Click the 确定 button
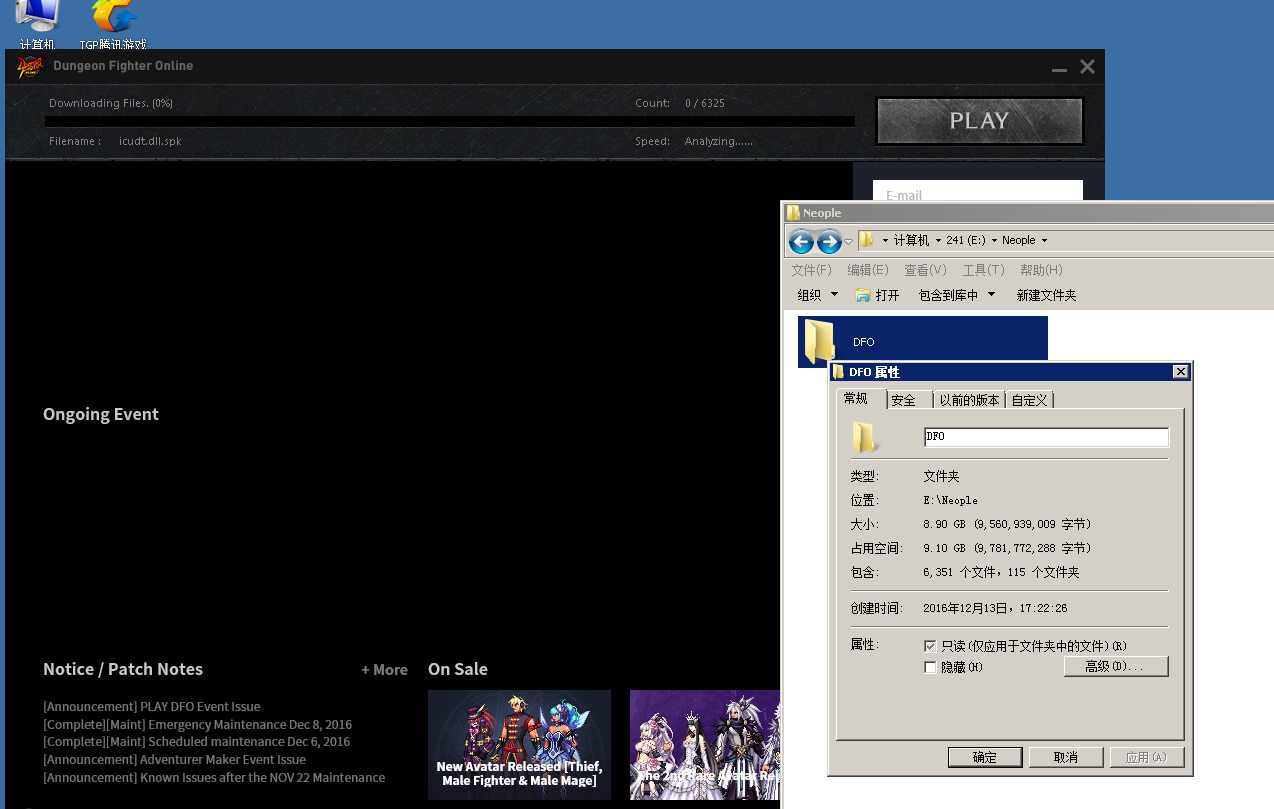The width and height of the screenshot is (1274, 809). pos(985,757)
